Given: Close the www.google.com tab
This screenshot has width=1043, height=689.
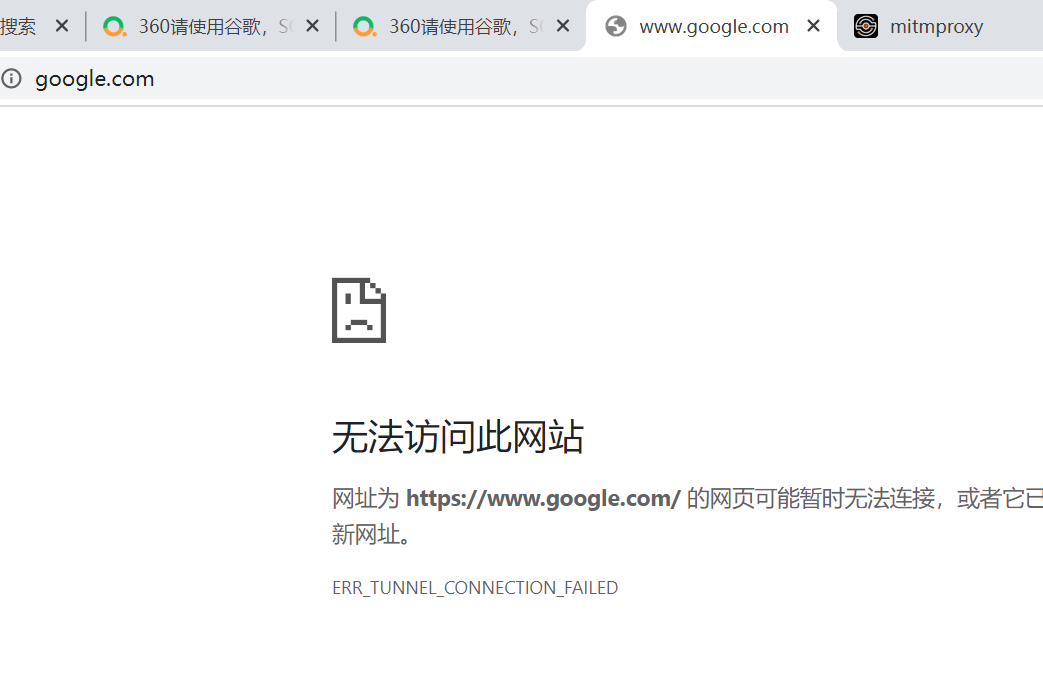Looking at the screenshot, I should 813,26.
